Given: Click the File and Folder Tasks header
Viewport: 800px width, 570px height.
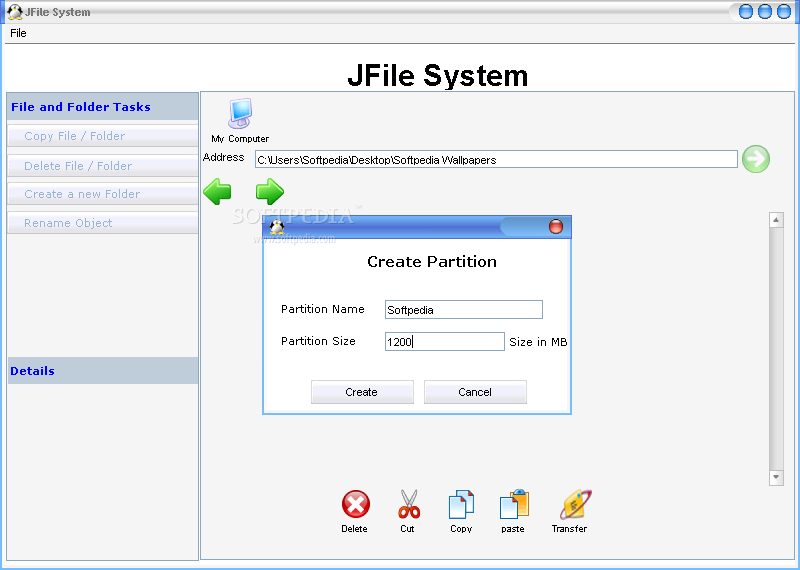Looking at the screenshot, I should pyautogui.click(x=103, y=107).
